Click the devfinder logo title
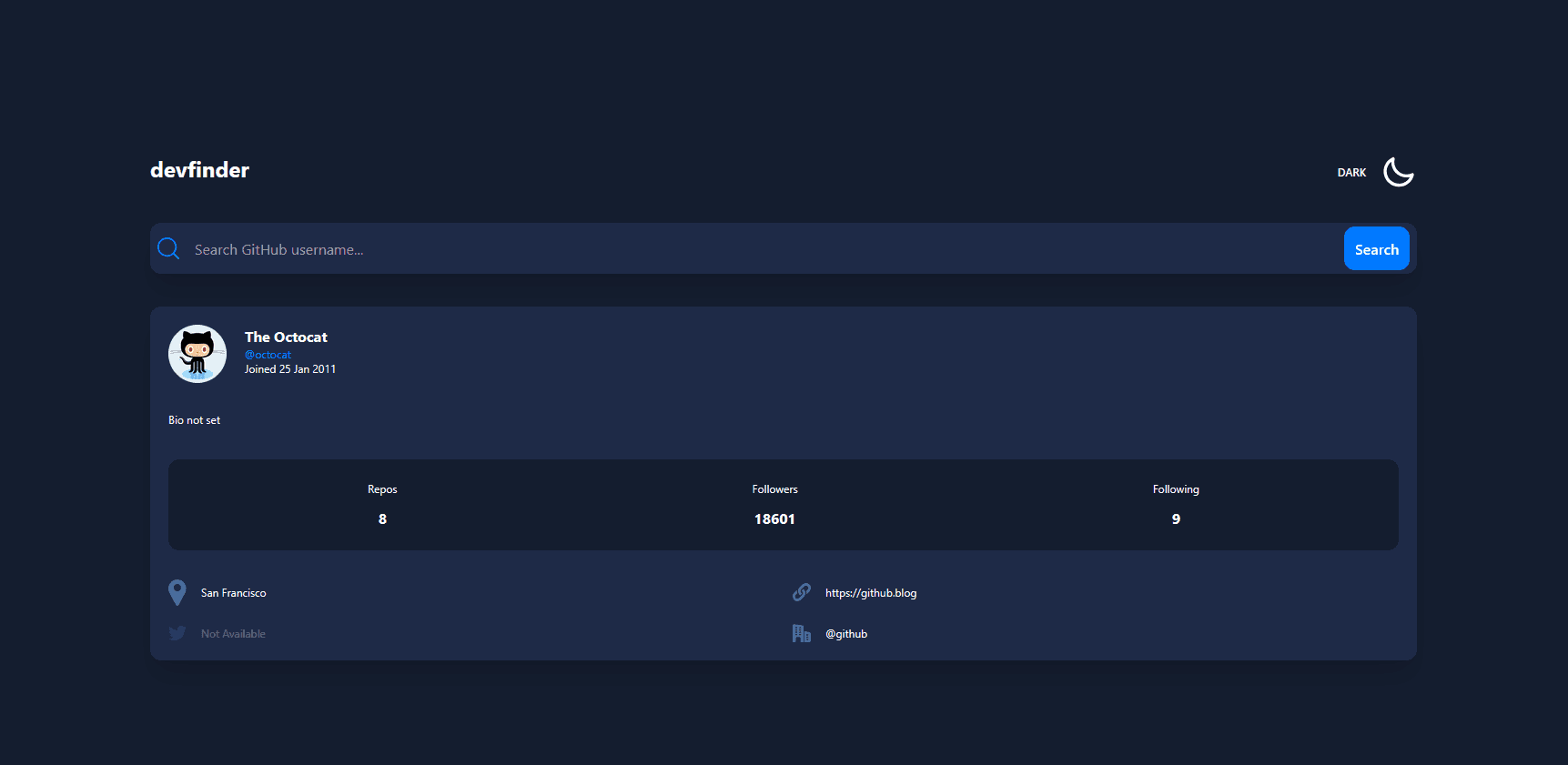The image size is (1568, 765). [199, 170]
